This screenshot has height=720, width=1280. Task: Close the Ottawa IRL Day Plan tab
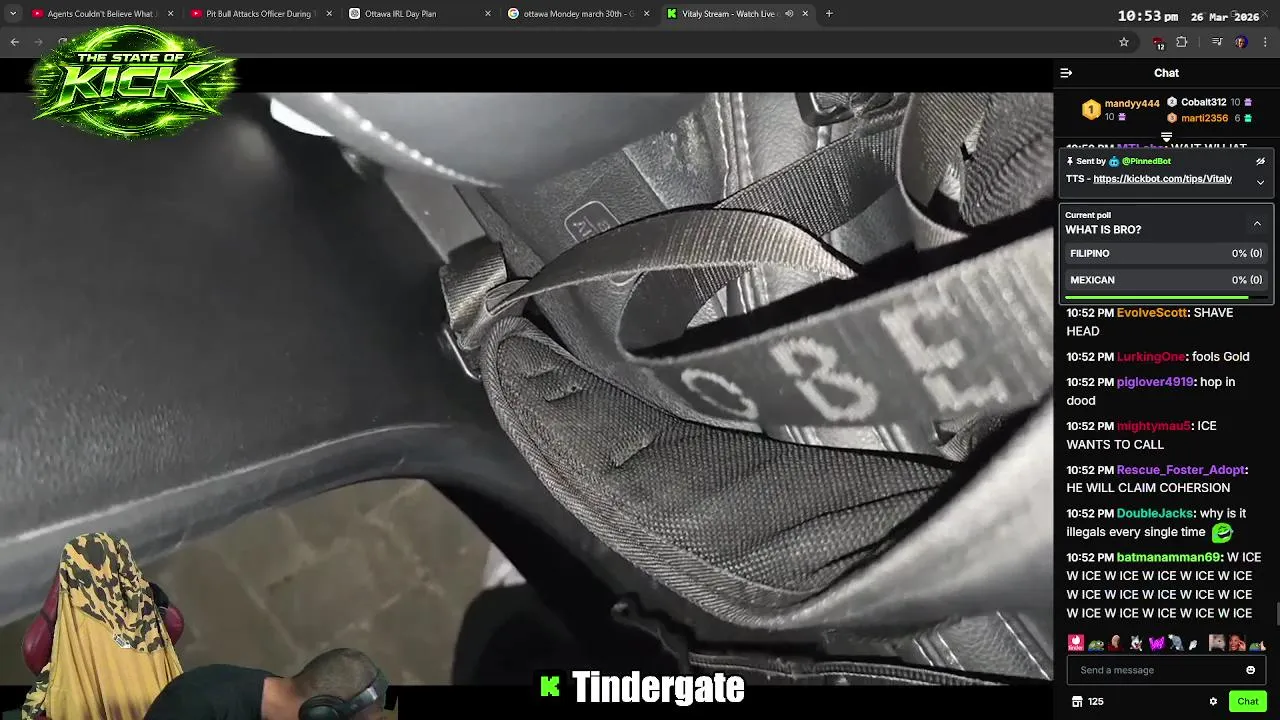[x=488, y=14]
